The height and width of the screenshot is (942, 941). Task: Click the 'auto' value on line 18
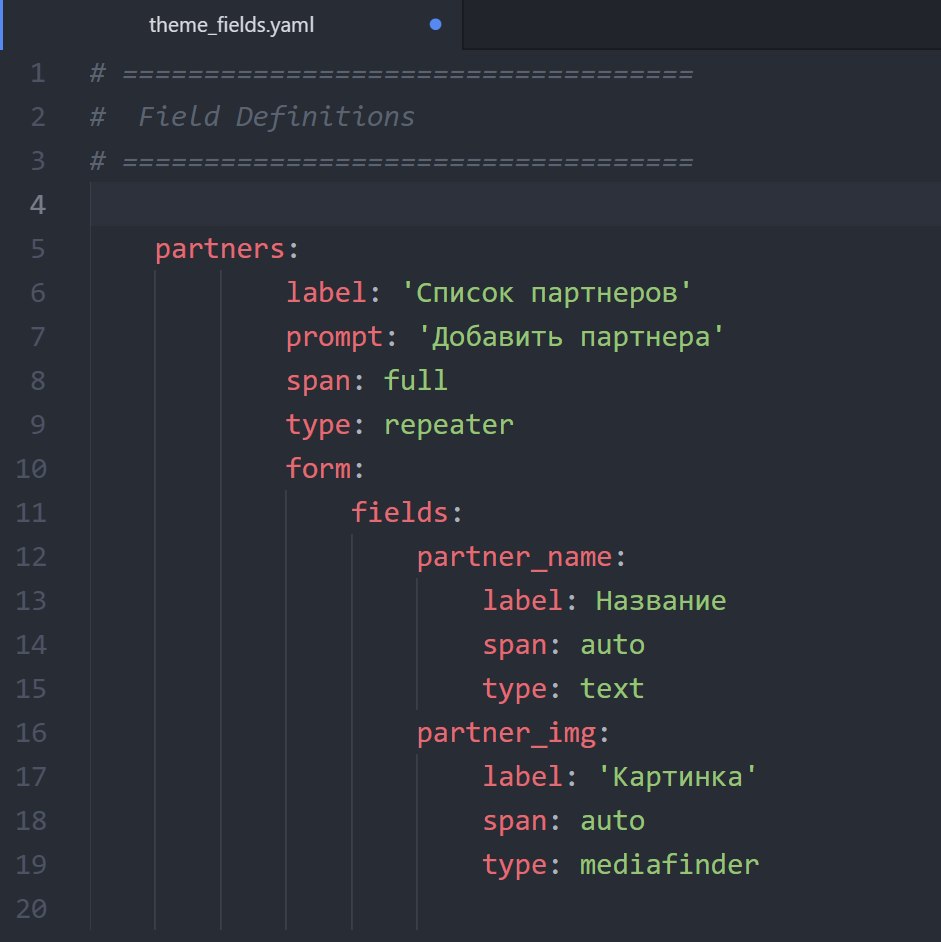click(612, 821)
